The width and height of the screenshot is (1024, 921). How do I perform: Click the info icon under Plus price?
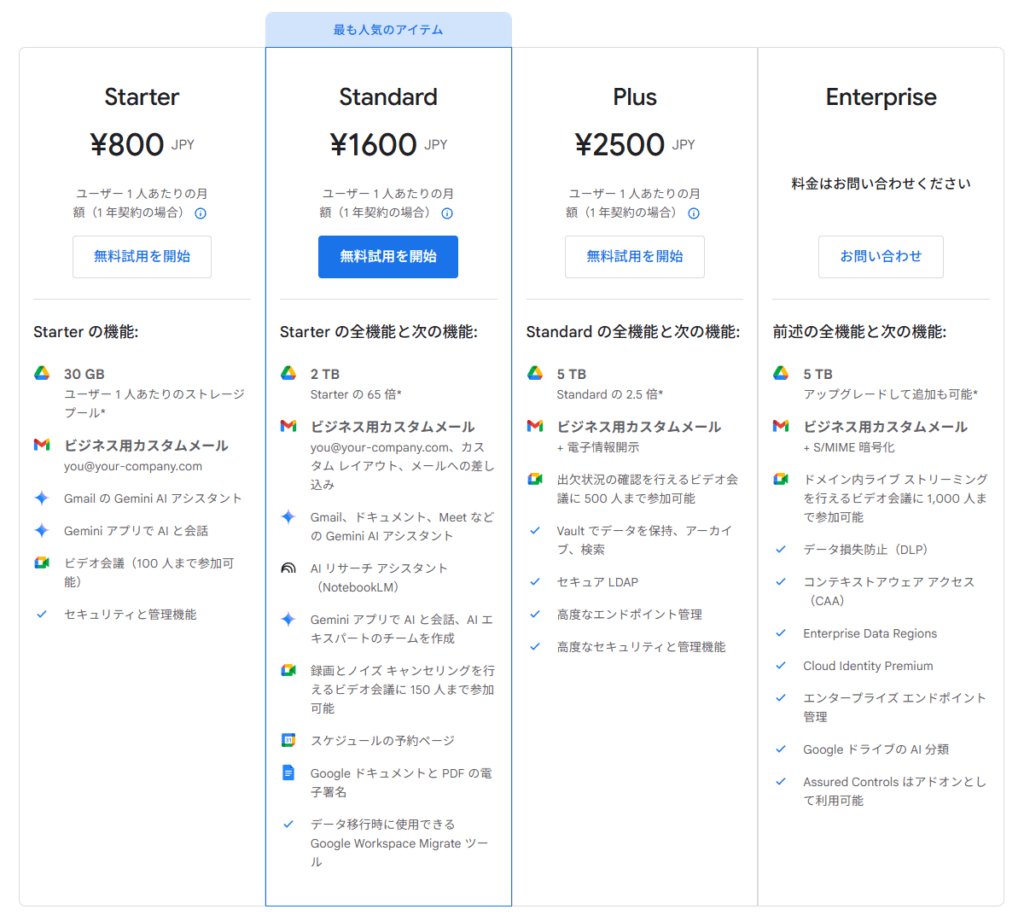(694, 213)
